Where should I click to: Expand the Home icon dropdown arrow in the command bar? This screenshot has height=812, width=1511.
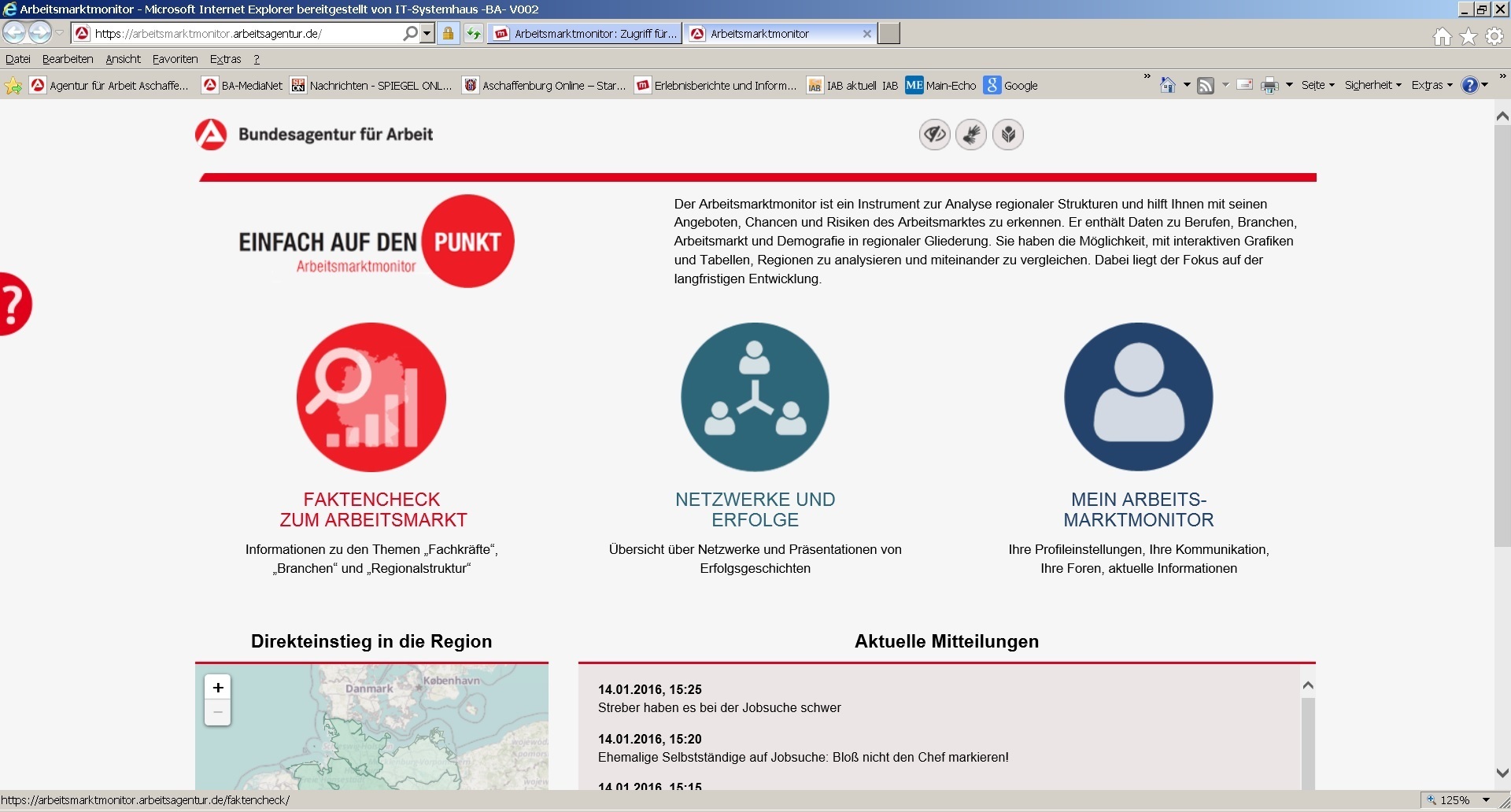pos(1186,85)
